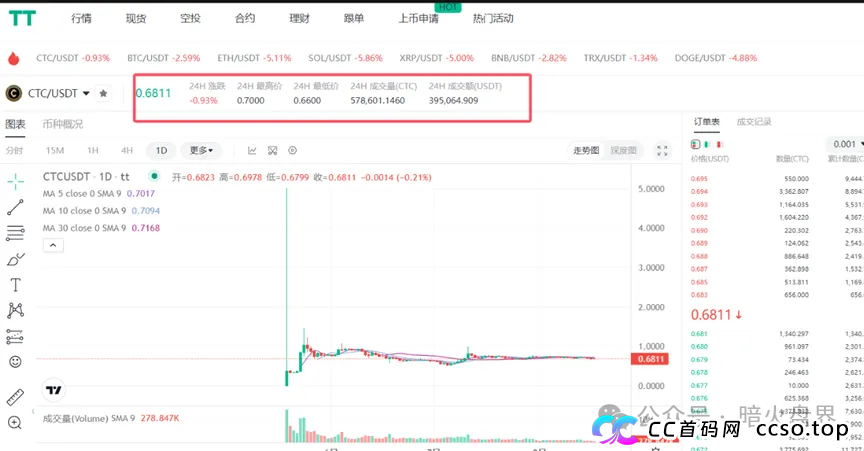Switch to the 订单表 order book tab
The width and height of the screenshot is (864, 451).
[706, 122]
